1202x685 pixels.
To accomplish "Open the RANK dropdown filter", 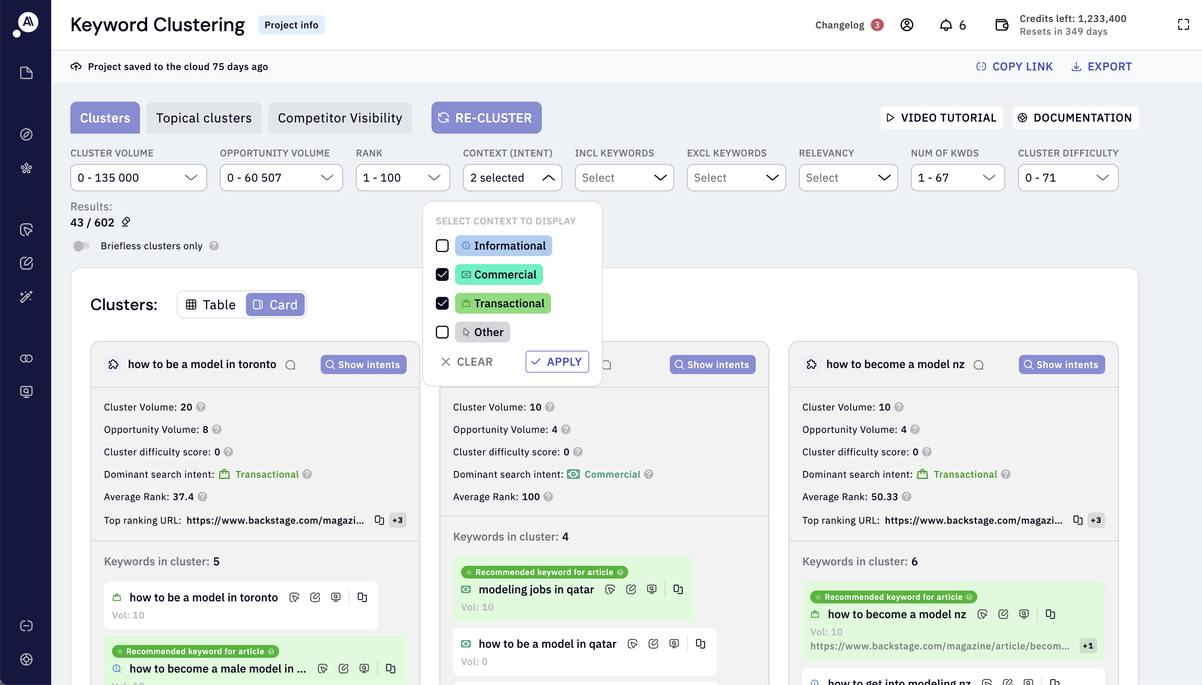I will click(x=402, y=177).
